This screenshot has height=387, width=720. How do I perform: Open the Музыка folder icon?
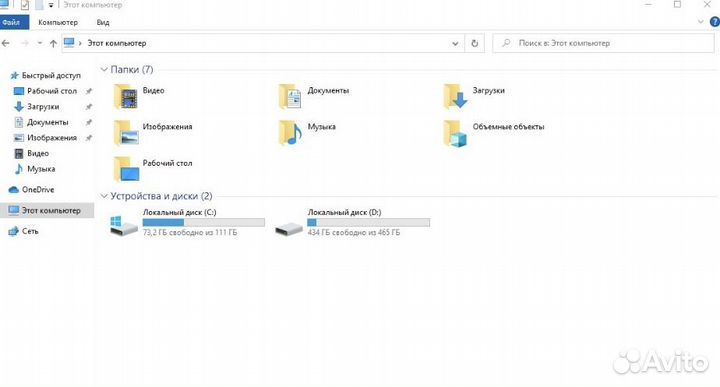[x=290, y=133]
